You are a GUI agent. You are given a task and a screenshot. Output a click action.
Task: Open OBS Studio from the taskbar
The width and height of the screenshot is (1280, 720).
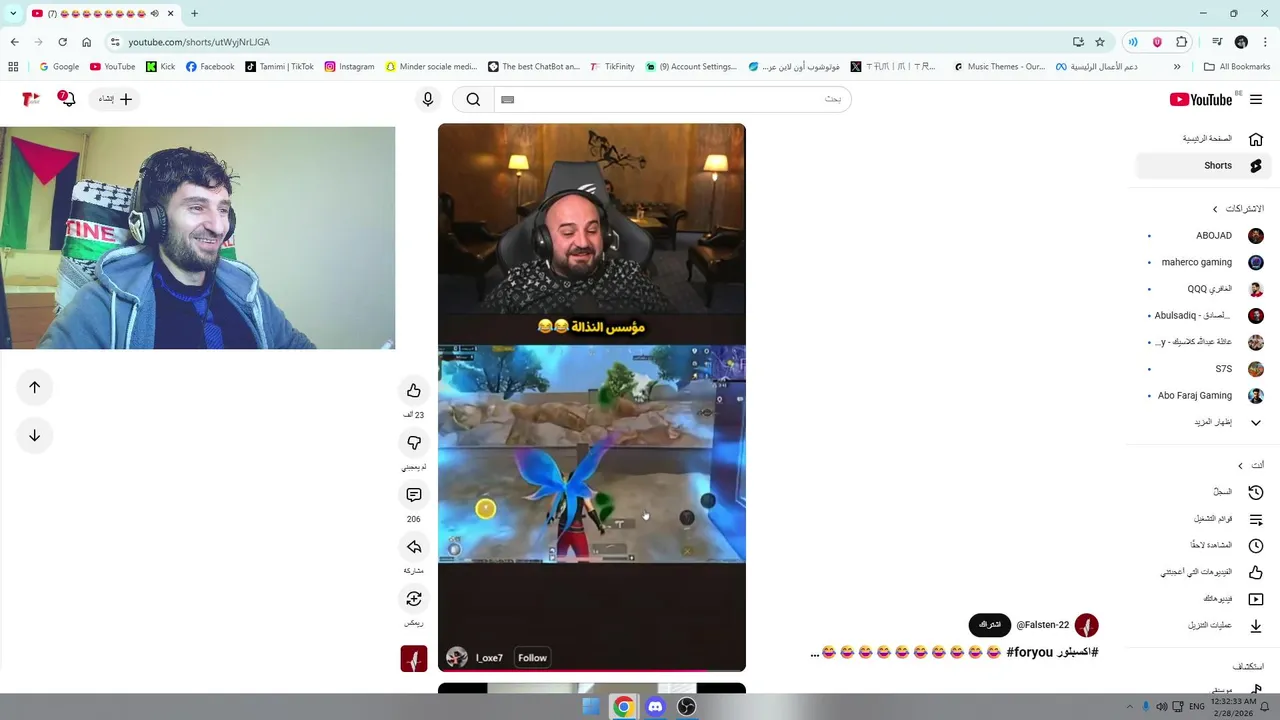[686, 707]
